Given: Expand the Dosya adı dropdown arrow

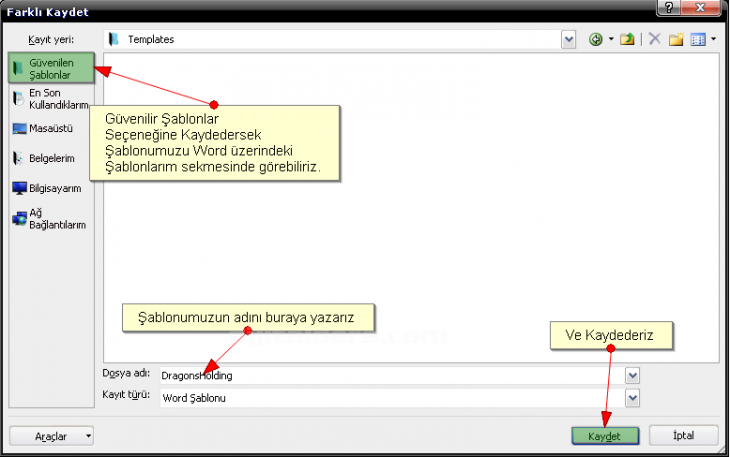Looking at the screenshot, I should click(x=632, y=376).
